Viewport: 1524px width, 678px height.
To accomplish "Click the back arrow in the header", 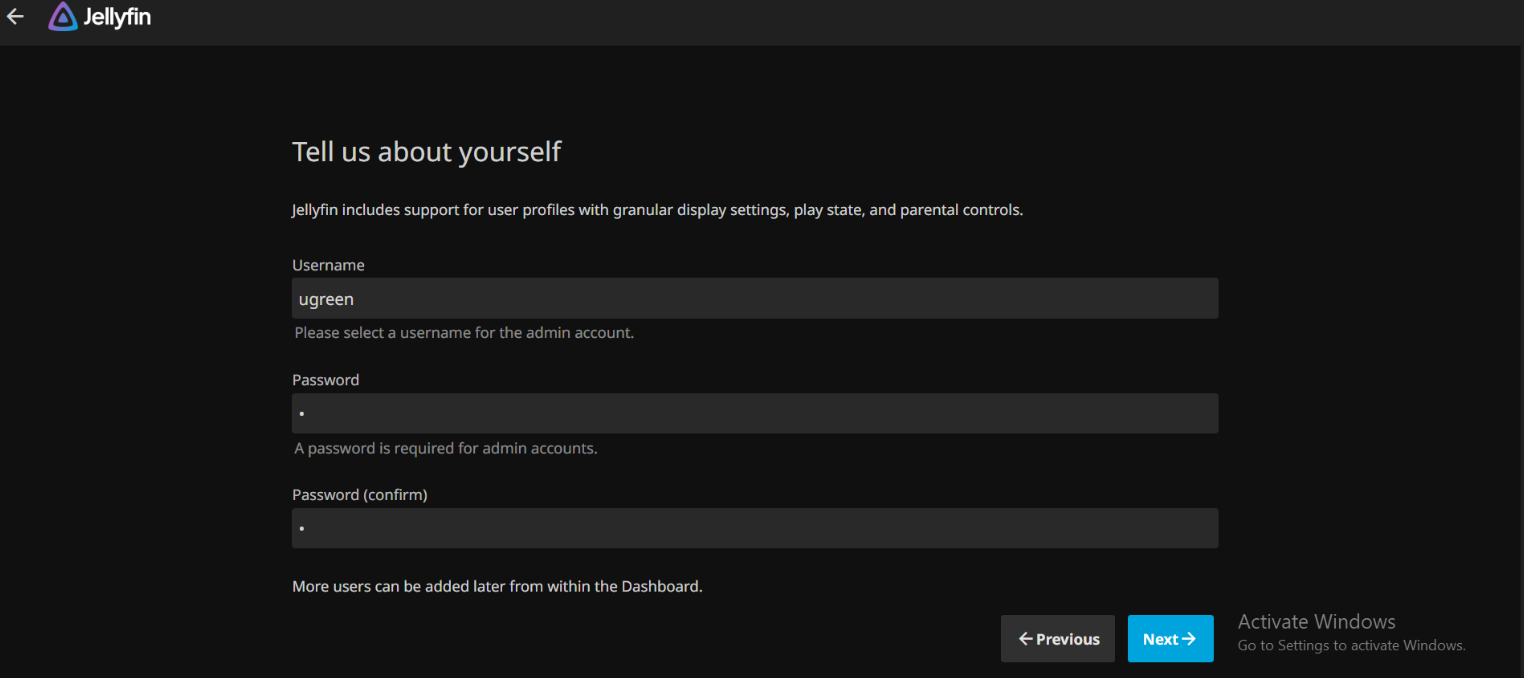I will point(15,17).
